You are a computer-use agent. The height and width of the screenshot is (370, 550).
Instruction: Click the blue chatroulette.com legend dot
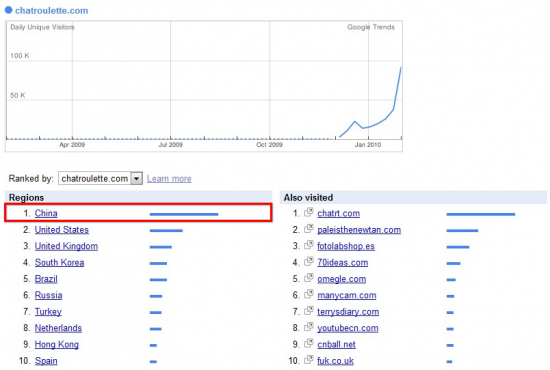pos(8,10)
